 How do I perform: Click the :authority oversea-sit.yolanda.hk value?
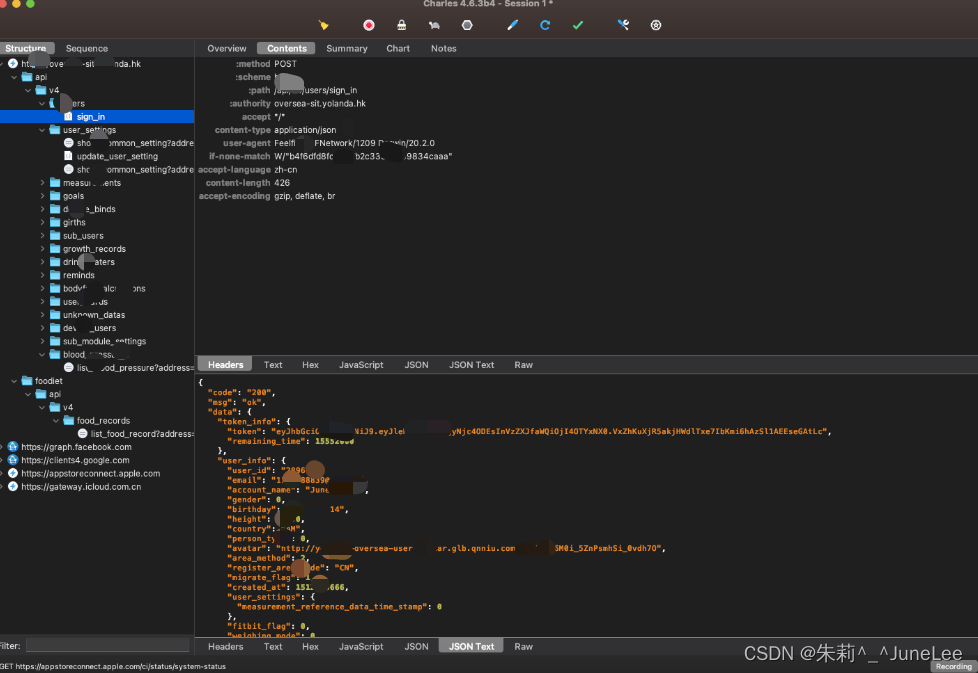tap(320, 104)
